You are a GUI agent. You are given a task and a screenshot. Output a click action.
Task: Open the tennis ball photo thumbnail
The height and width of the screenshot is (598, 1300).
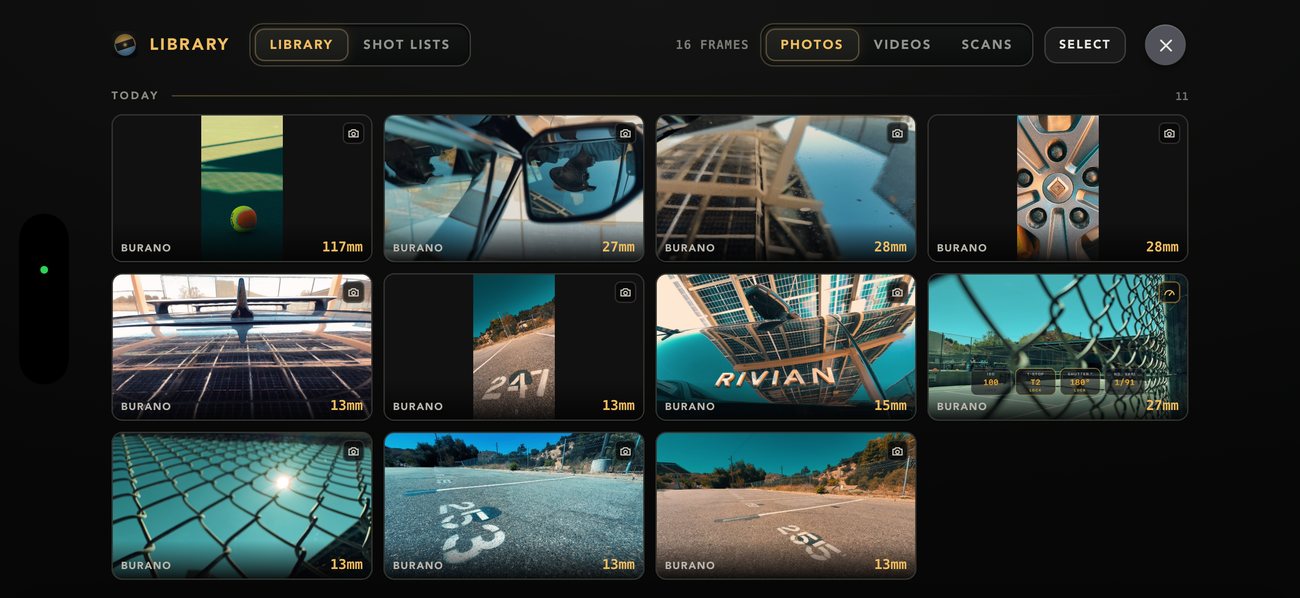(x=242, y=188)
